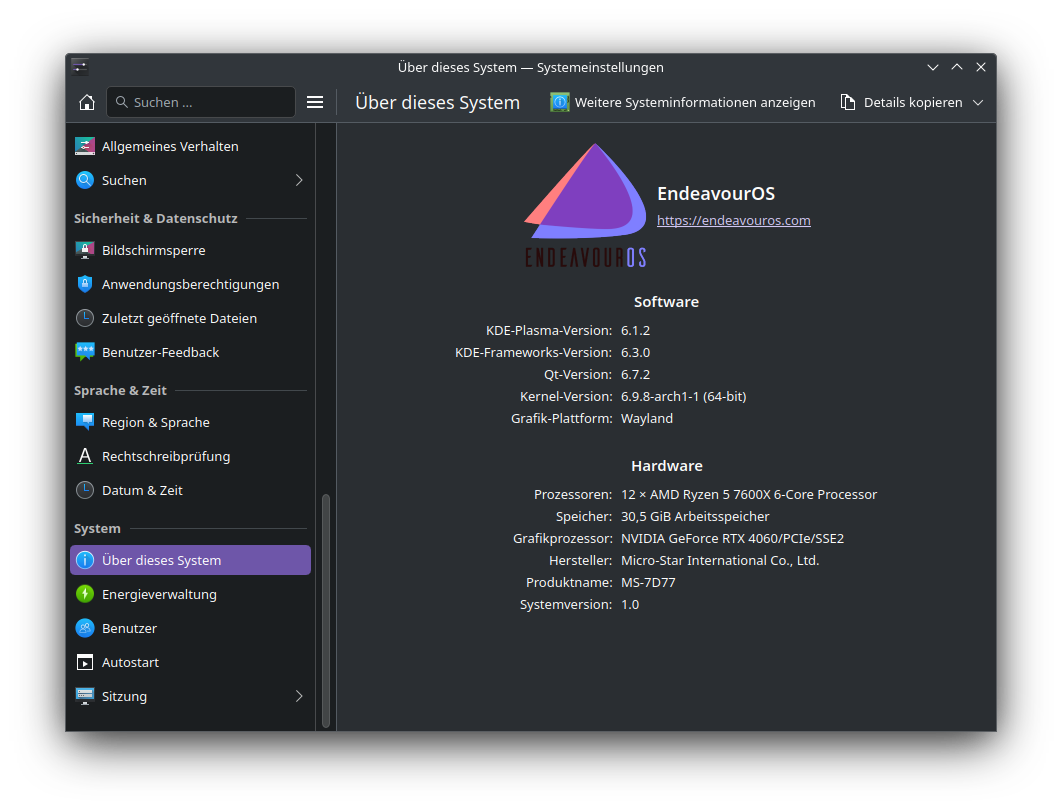
Task: Click the Region & Sprache icon
Action: coord(85,422)
